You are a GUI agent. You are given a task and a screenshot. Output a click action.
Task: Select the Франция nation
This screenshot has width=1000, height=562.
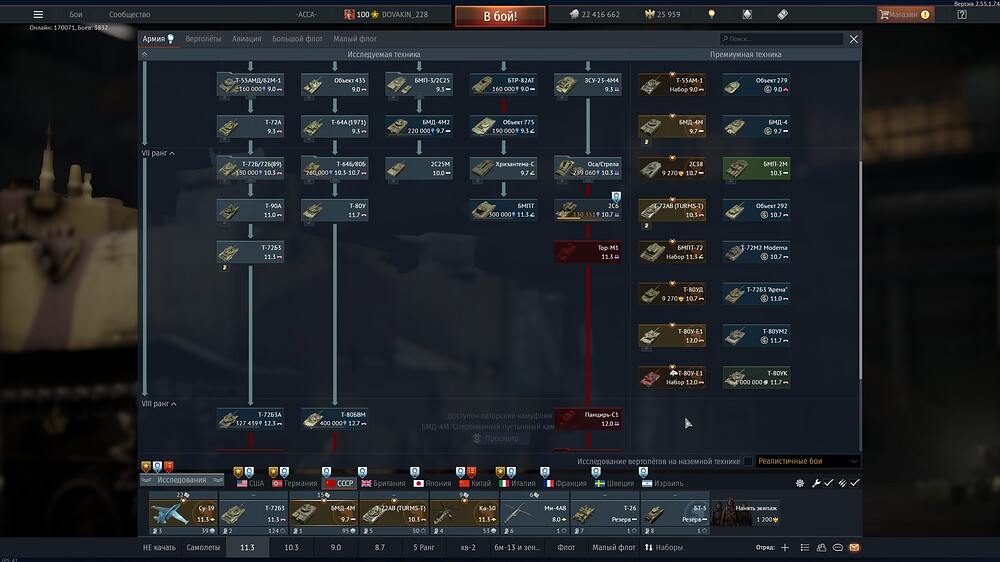(564, 484)
